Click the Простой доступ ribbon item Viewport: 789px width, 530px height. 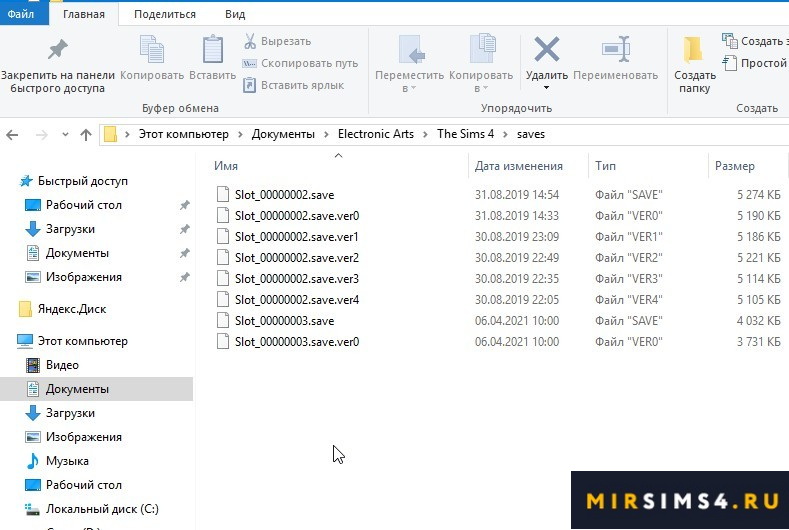(x=755, y=63)
